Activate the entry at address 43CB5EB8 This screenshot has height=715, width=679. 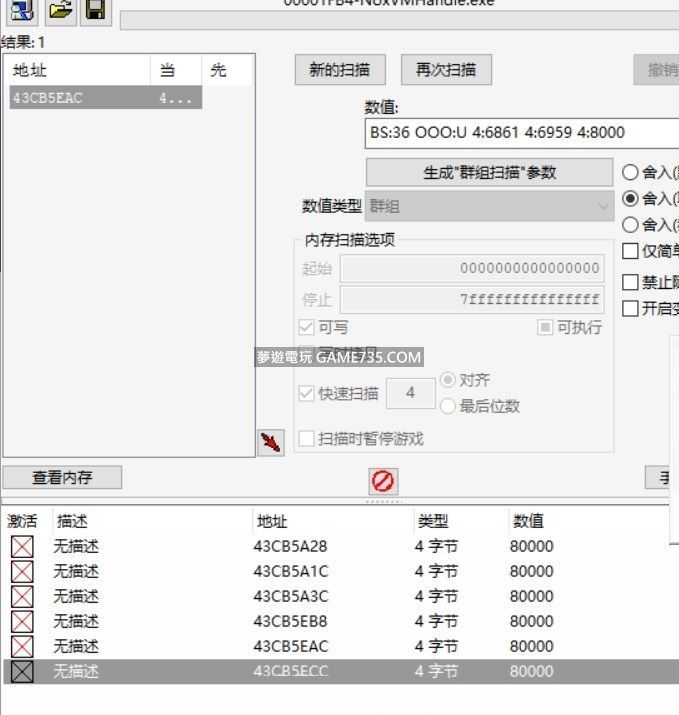click(x=22, y=622)
